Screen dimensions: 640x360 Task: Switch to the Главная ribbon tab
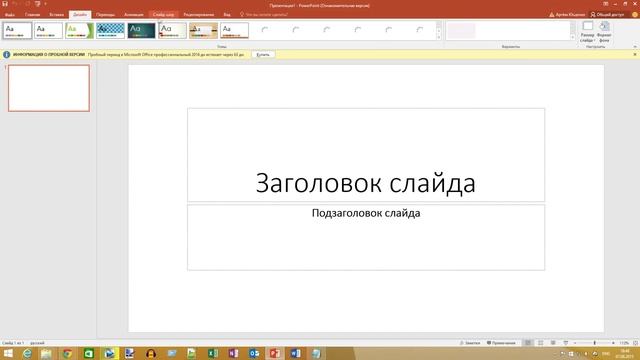tap(32, 15)
